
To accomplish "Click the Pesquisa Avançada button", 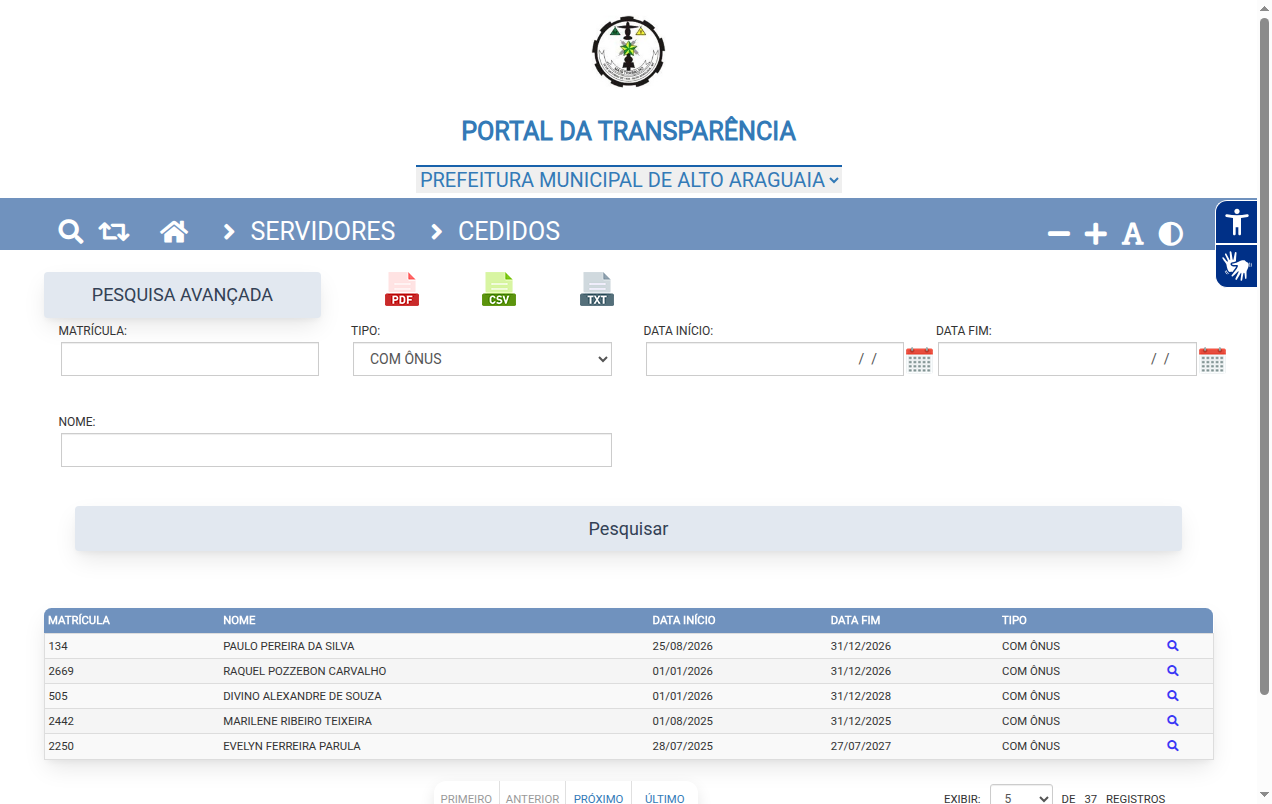I will tap(182, 295).
